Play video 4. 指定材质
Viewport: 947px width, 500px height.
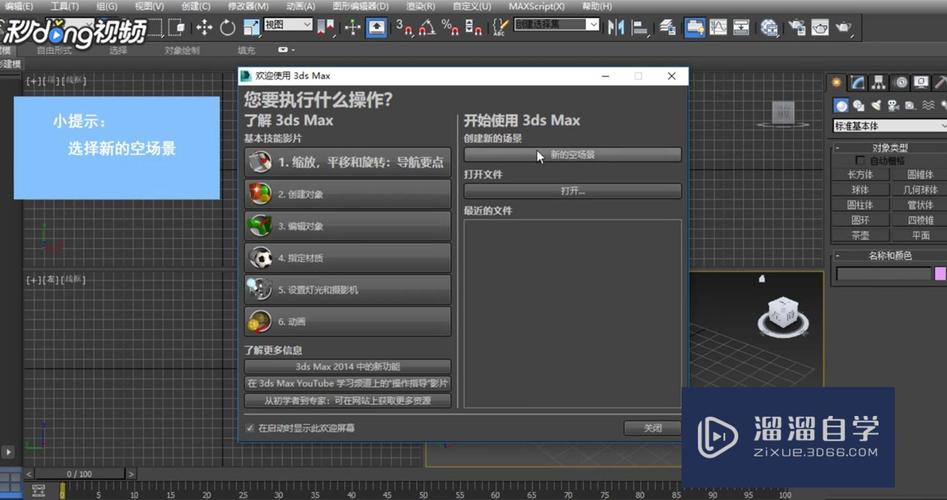pyautogui.click(x=347, y=258)
